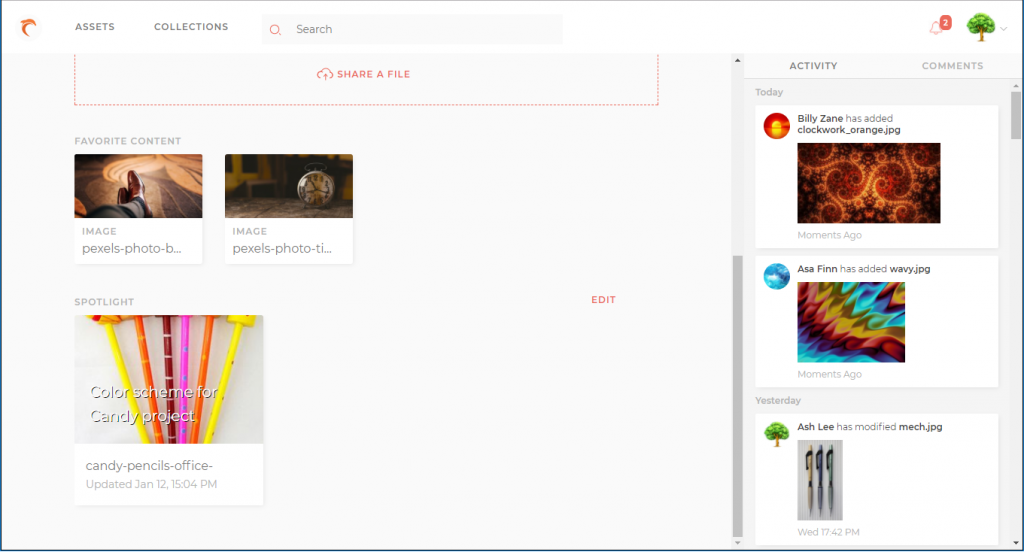Open the pexels-photo-b... shoe thumbnail
The width and height of the screenshot is (1024, 552).
coord(138,186)
